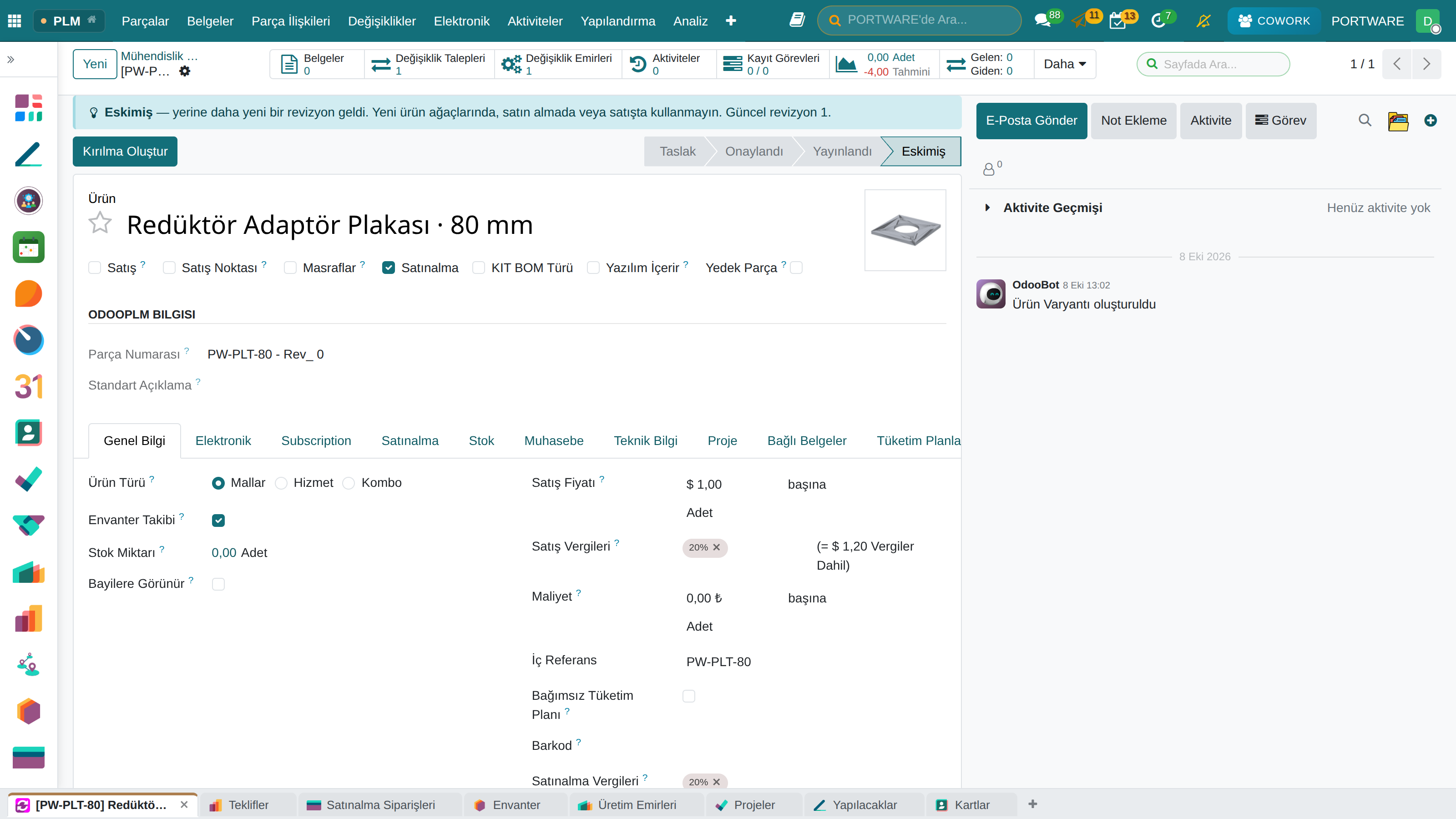Click the Yayınlandı status stage
This screenshot has height=819, width=1456.
pyautogui.click(x=842, y=152)
